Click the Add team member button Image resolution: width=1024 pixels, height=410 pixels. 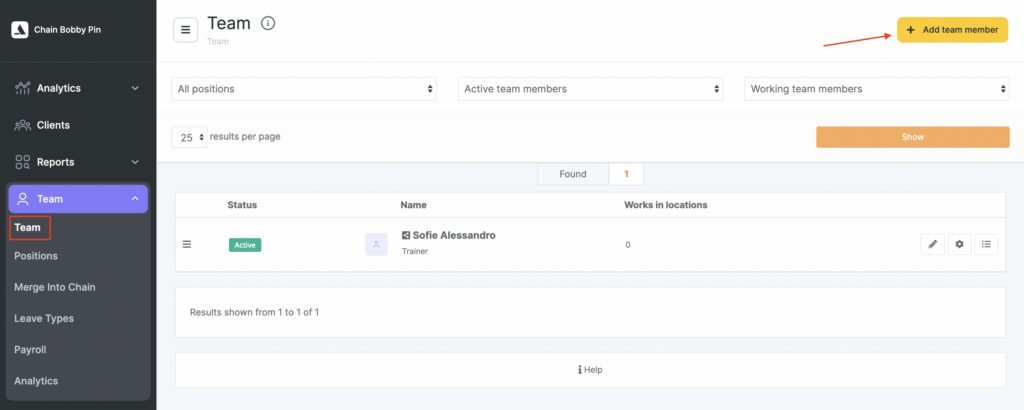(x=952, y=30)
